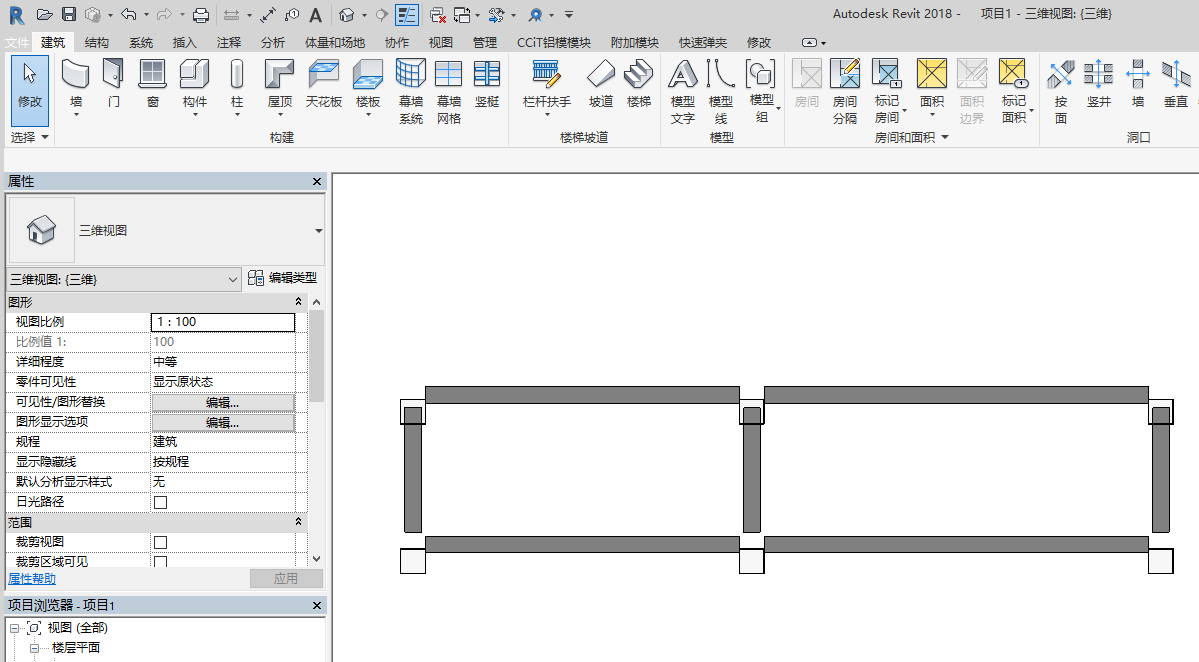Select the 坡道 (Ramp) tool

(601, 84)
